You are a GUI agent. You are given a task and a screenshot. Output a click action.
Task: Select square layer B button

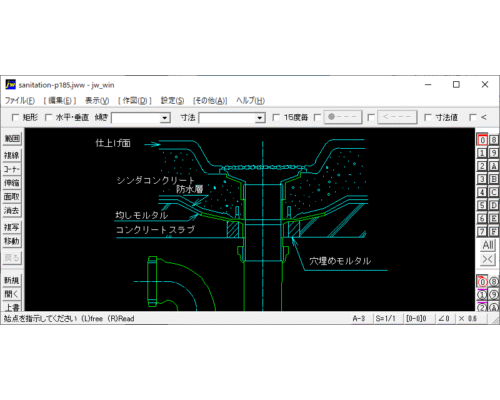point(494,179)
